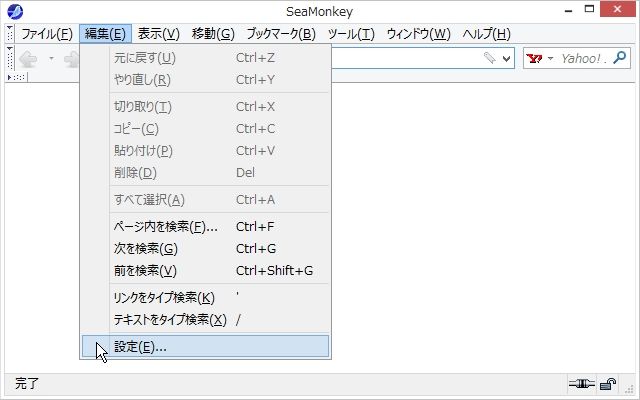This screenshot has width=640, height=400.
Task: Open the search engine selector dropdown arrow
Action: pyautogui.click(x=550, y=58)
